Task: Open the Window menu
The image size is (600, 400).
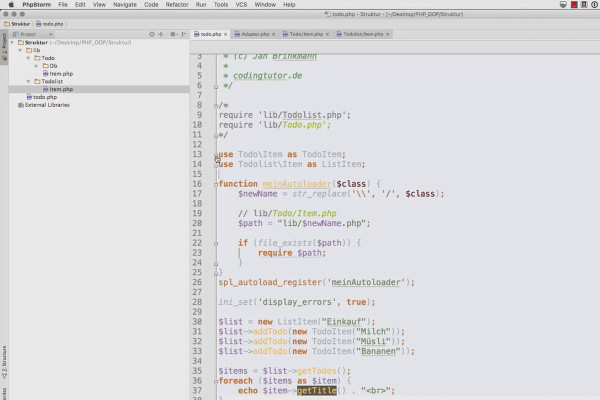Action: tap(265, 5)
